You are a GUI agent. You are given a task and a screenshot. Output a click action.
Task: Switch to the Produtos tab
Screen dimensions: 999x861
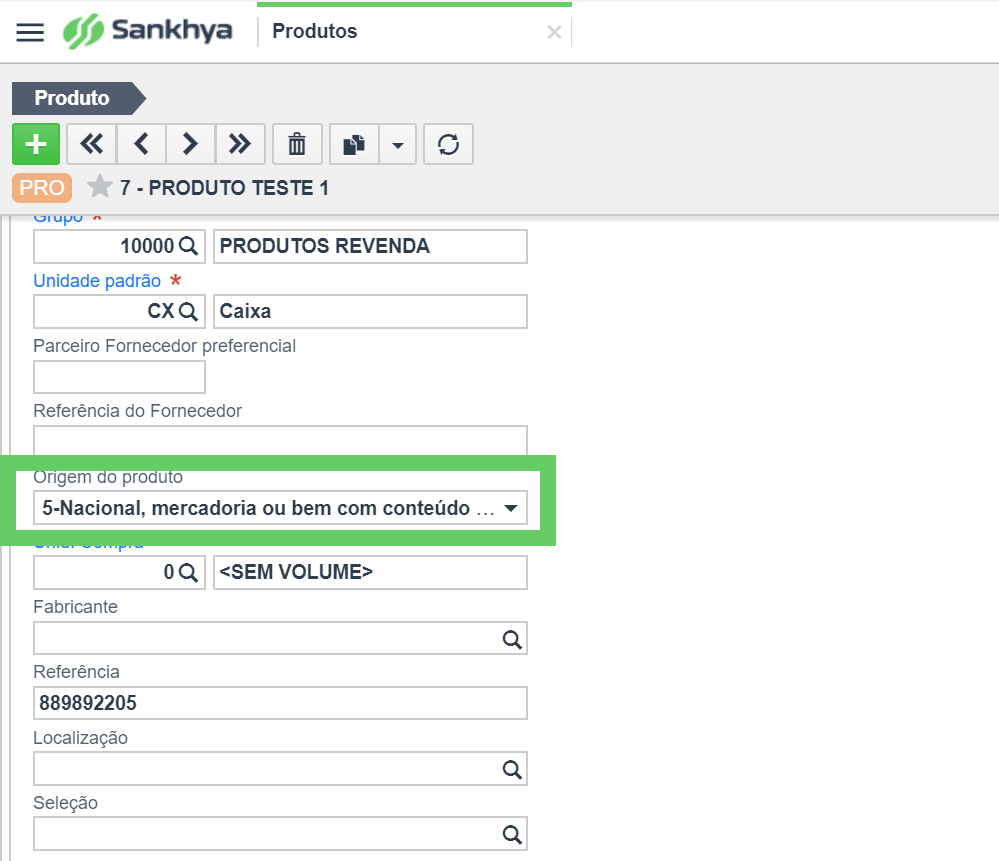point(314,32)
